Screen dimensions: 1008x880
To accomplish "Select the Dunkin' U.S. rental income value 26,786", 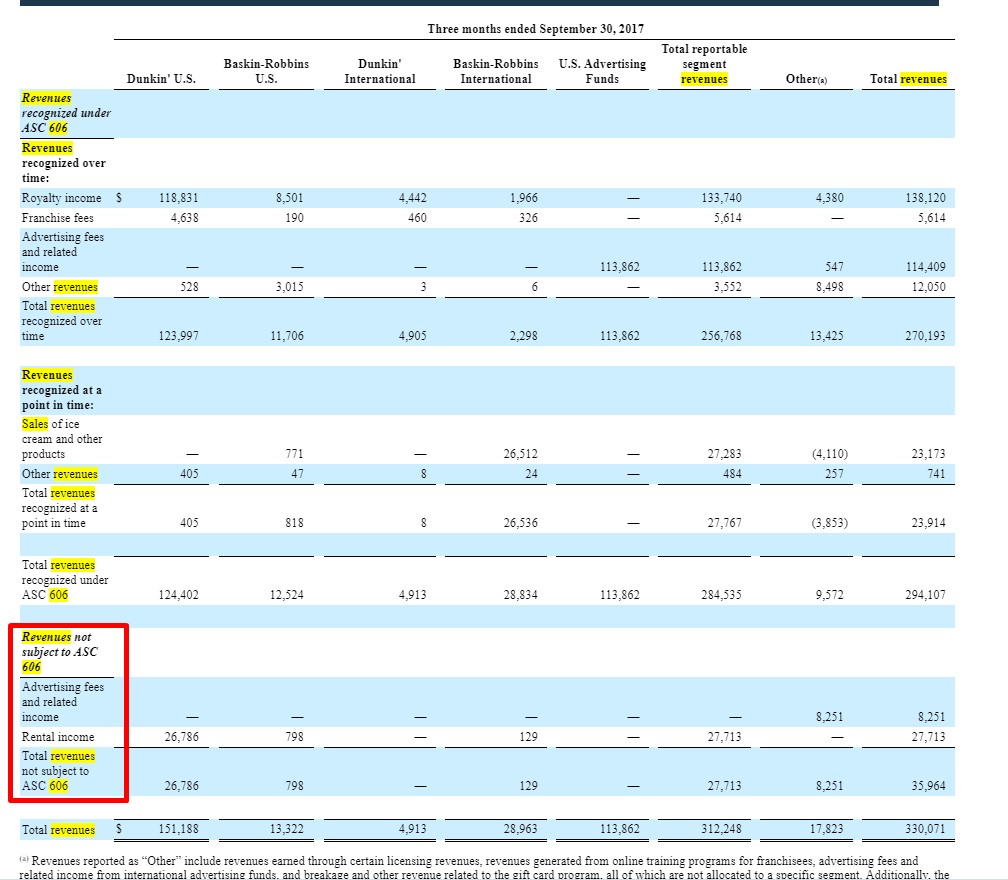I will pyautogui.click(x=181, y=737).
